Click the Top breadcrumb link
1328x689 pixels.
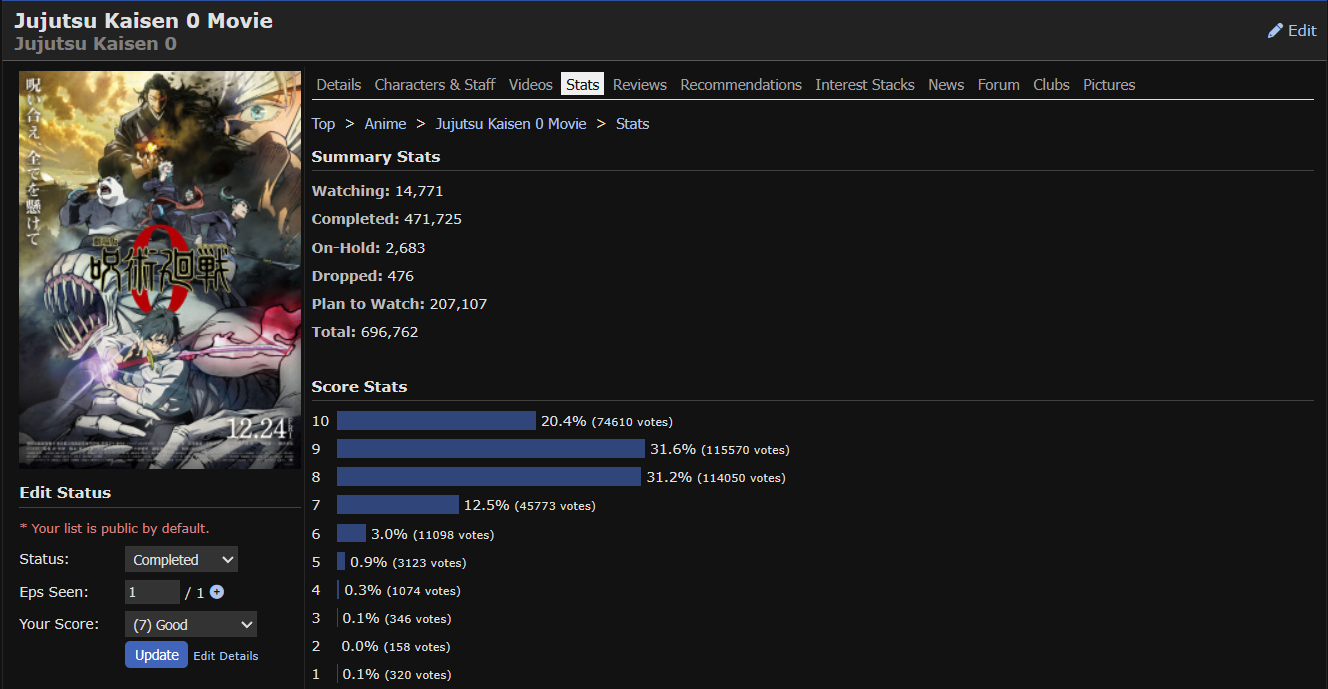click(x=324, y=124)
